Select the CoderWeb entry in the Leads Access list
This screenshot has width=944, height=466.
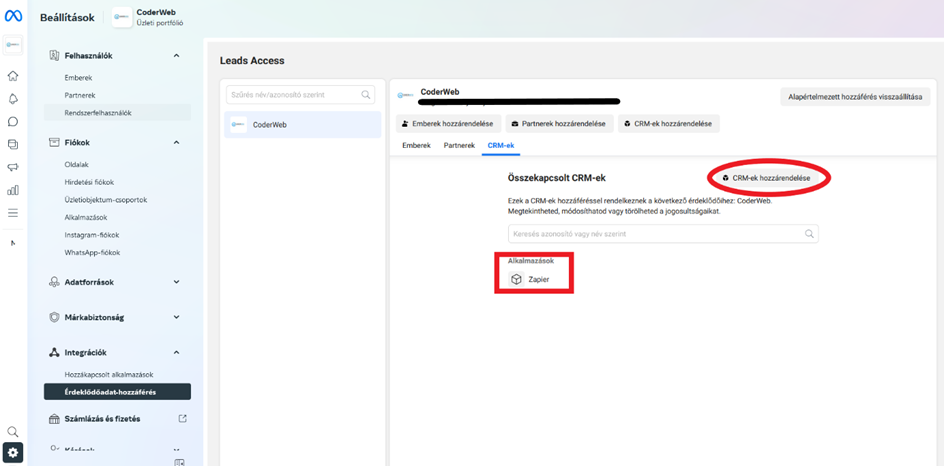pos(303,125)
